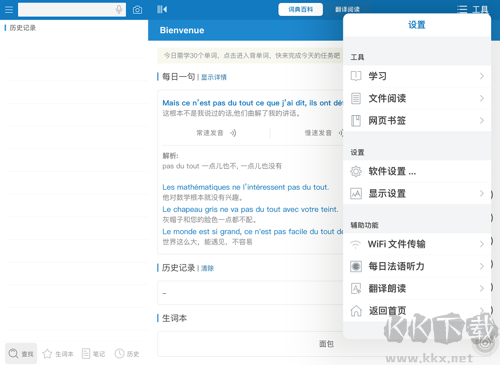Open the camera translation icon
This screenshot has width=500, height=365.
click(137, 10)
